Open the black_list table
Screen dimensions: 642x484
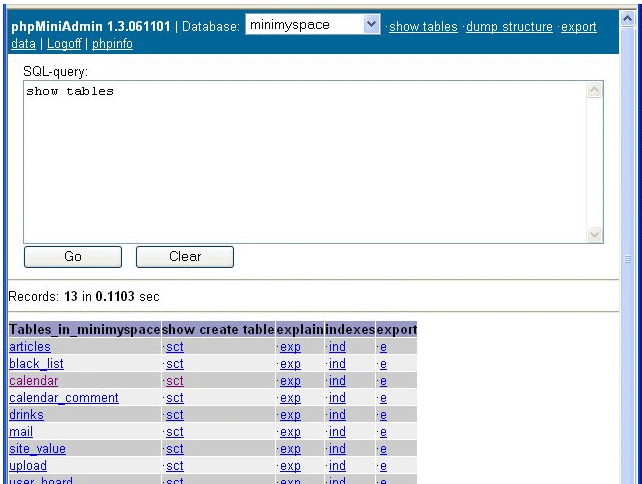(36, 364)
